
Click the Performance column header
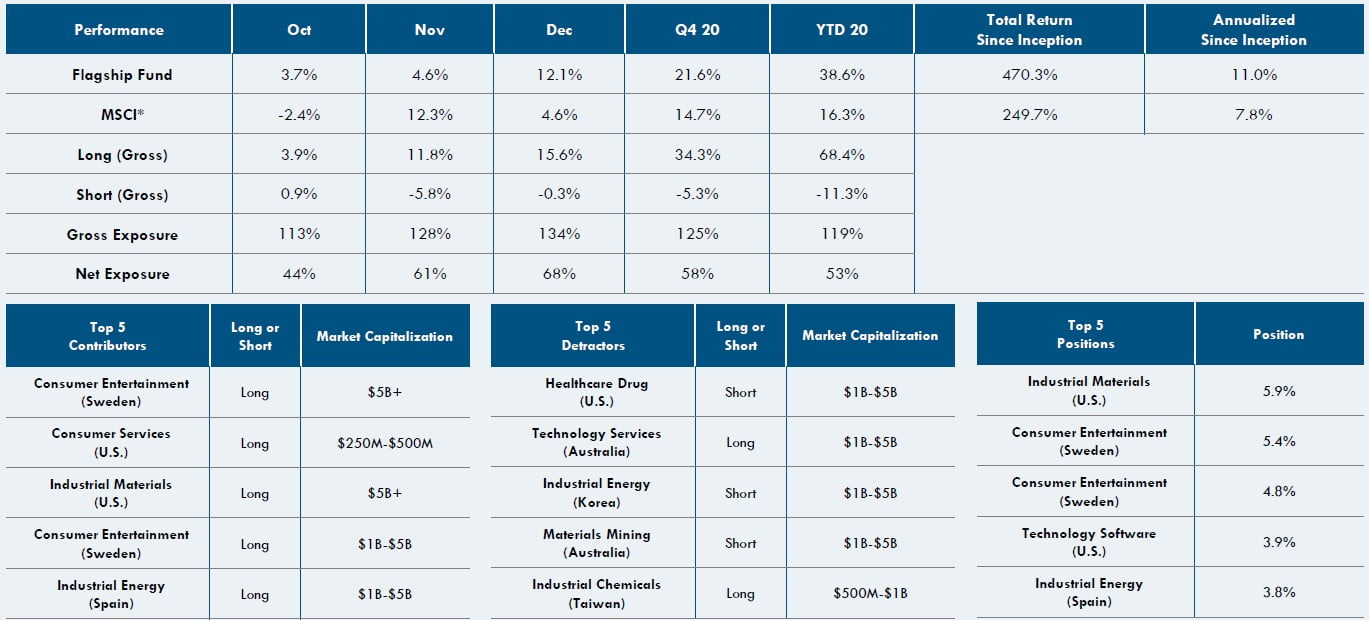click(118, 30)
